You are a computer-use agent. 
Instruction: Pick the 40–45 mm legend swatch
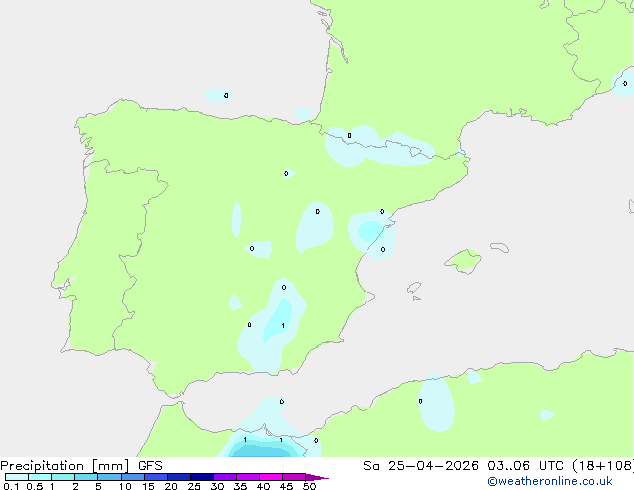point(271,477)
